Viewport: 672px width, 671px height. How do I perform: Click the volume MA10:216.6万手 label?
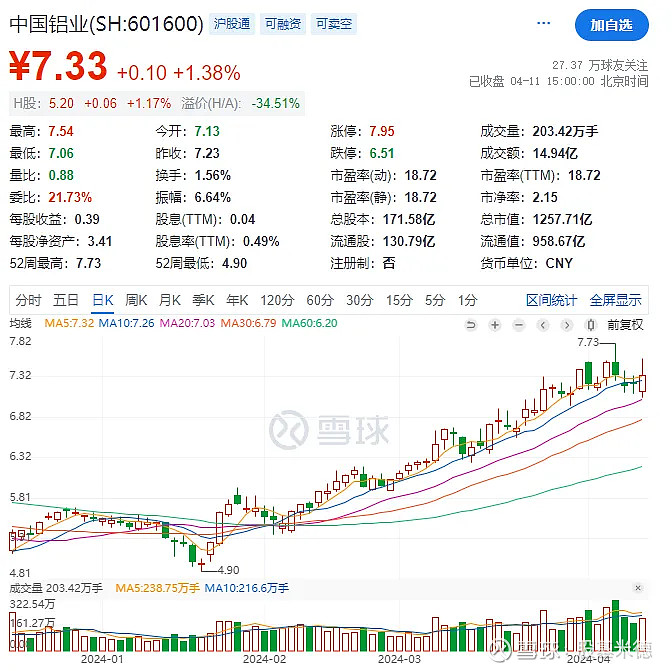(x=246, y=588)
